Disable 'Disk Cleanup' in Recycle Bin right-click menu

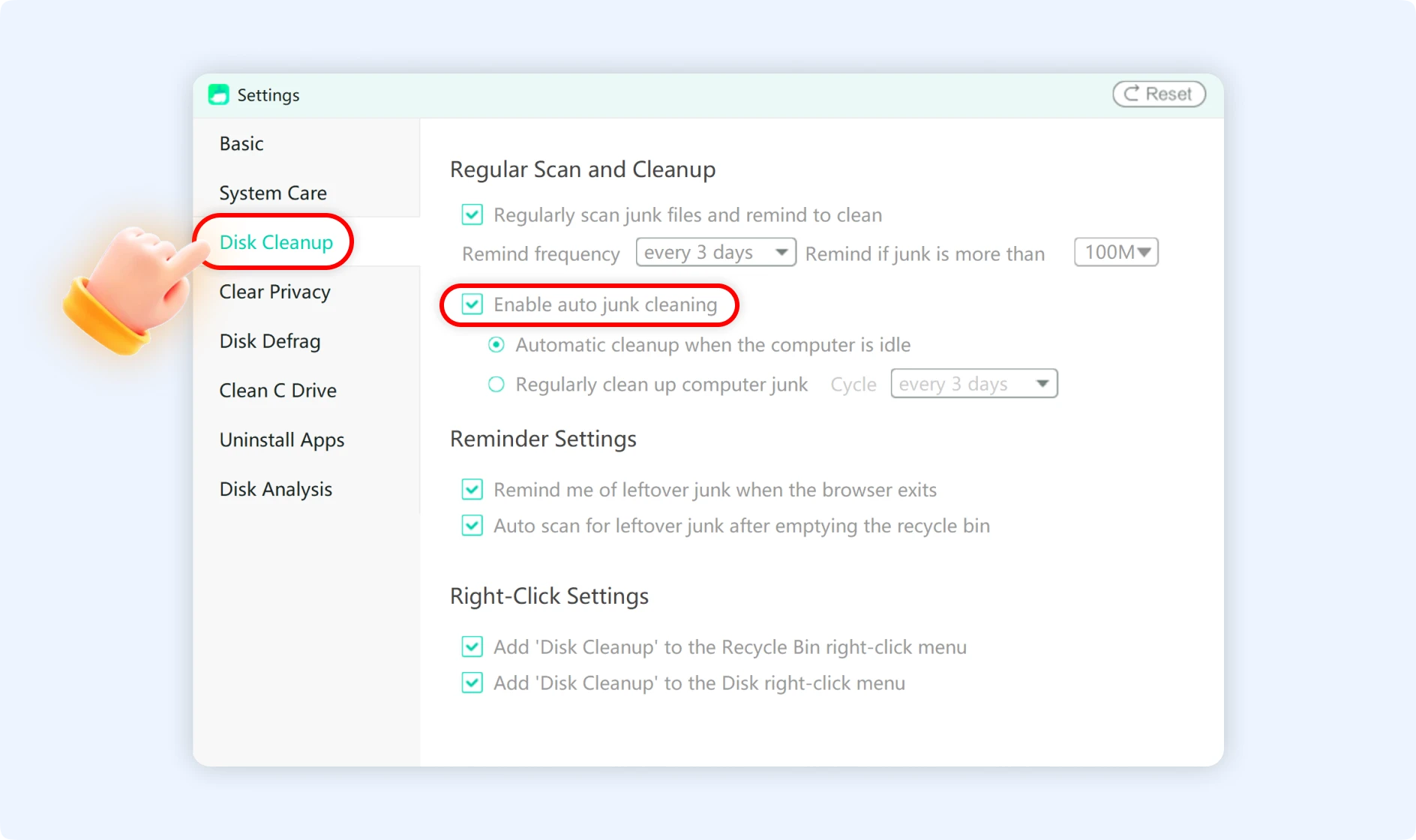pos(472,646)
